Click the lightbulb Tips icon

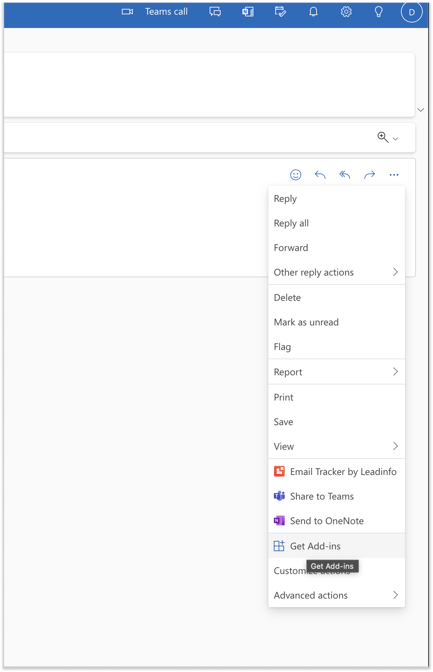tap(378, 12)
